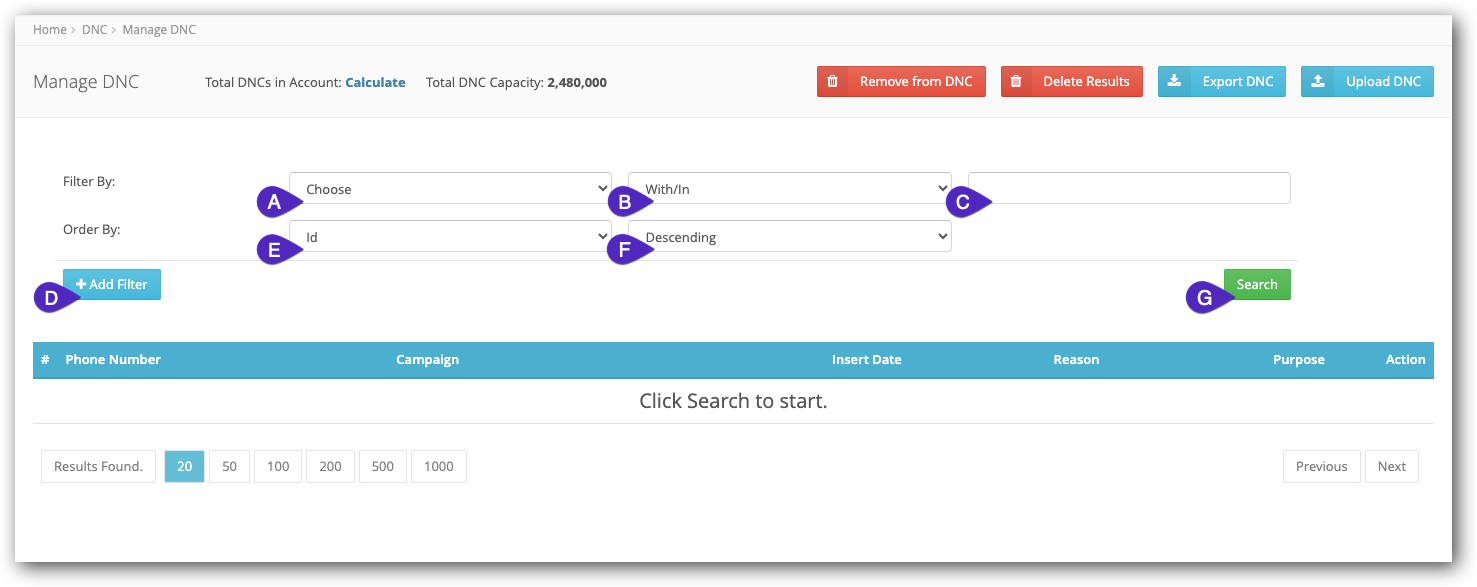The height and width of the screenshot is (587, 1477).
Task: Select 50 results per page
Action: coord(229,466)
